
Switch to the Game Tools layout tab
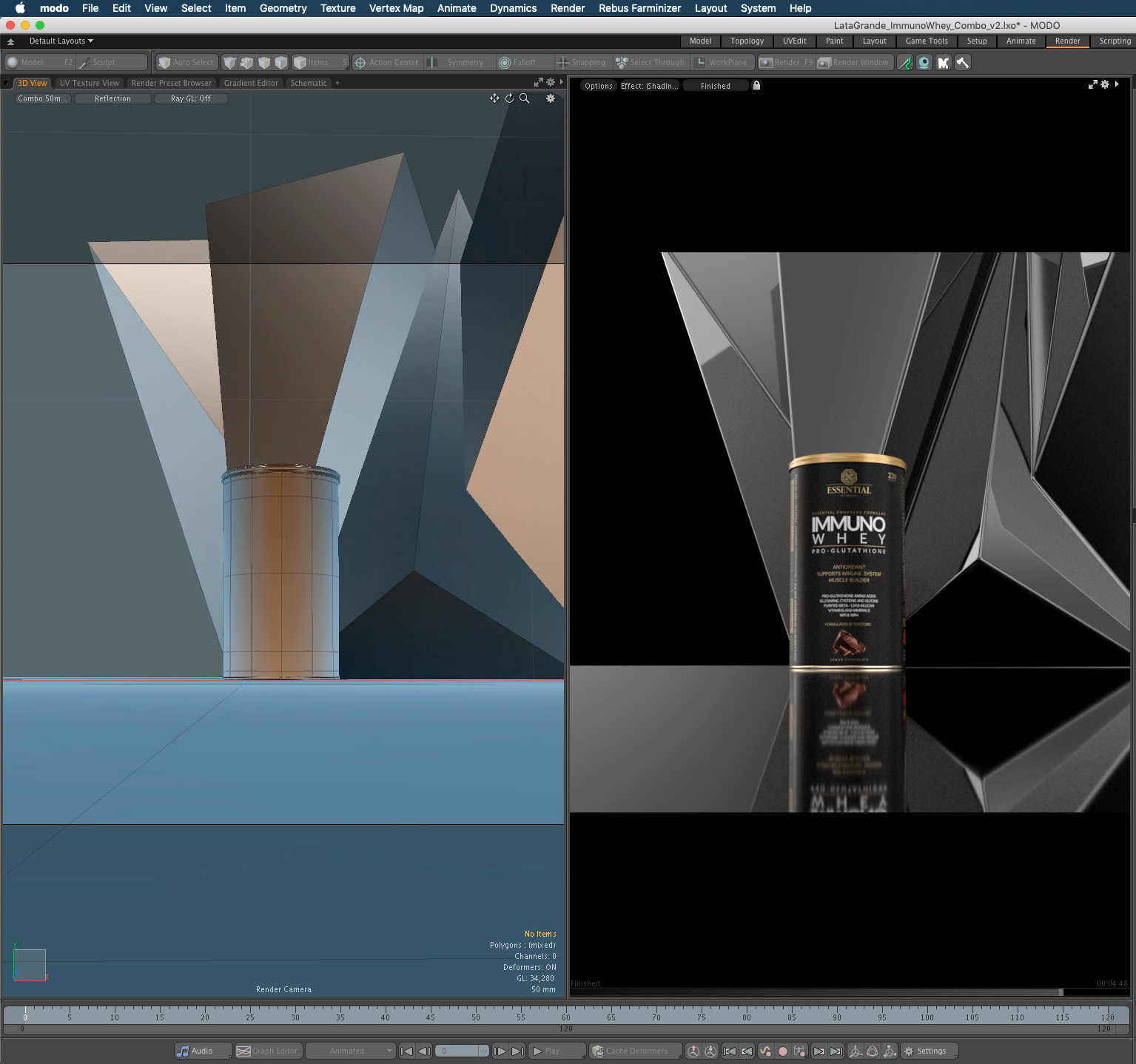point(927,41)
